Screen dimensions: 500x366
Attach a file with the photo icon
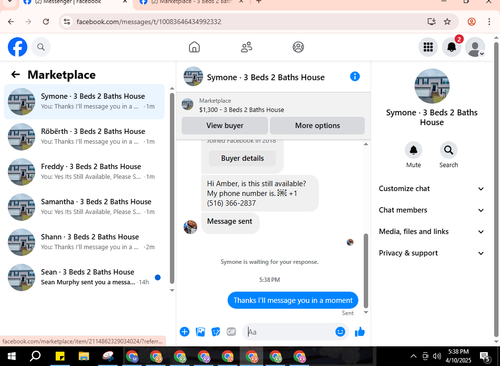tap(200, 332)
